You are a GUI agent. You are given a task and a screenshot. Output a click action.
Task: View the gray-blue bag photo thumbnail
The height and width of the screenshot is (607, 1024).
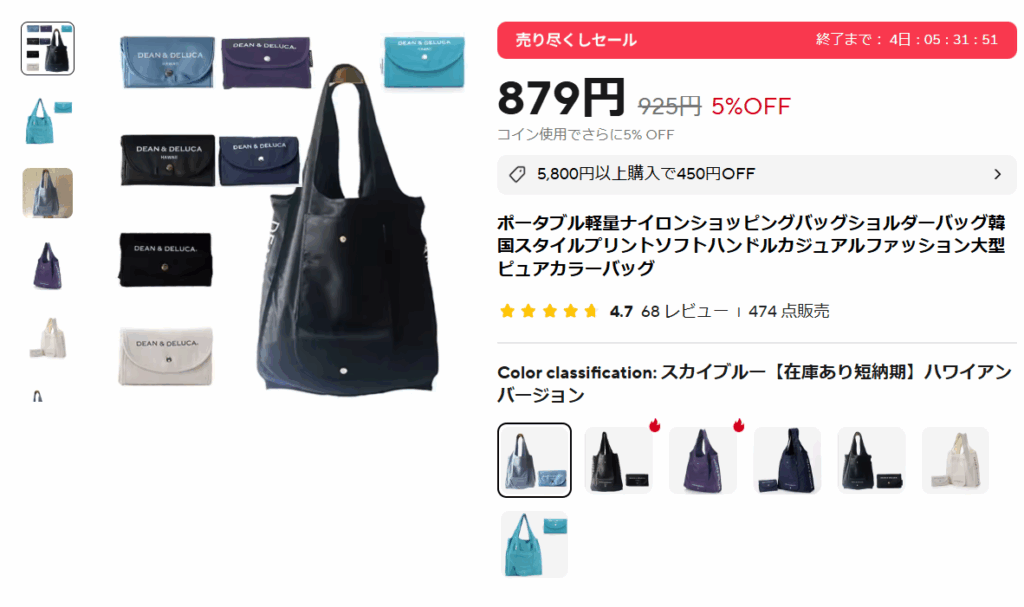point(48,193)
